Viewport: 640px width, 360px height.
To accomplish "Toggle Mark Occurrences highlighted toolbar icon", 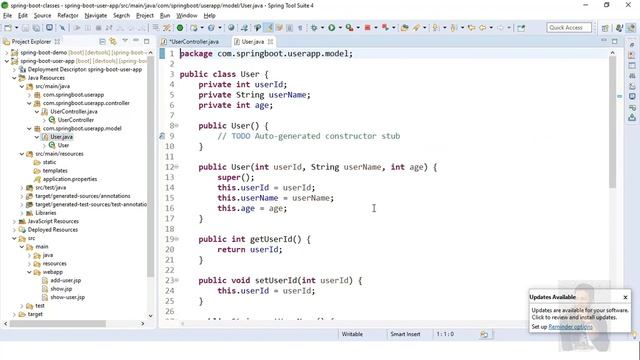I will tap(269, 28).
